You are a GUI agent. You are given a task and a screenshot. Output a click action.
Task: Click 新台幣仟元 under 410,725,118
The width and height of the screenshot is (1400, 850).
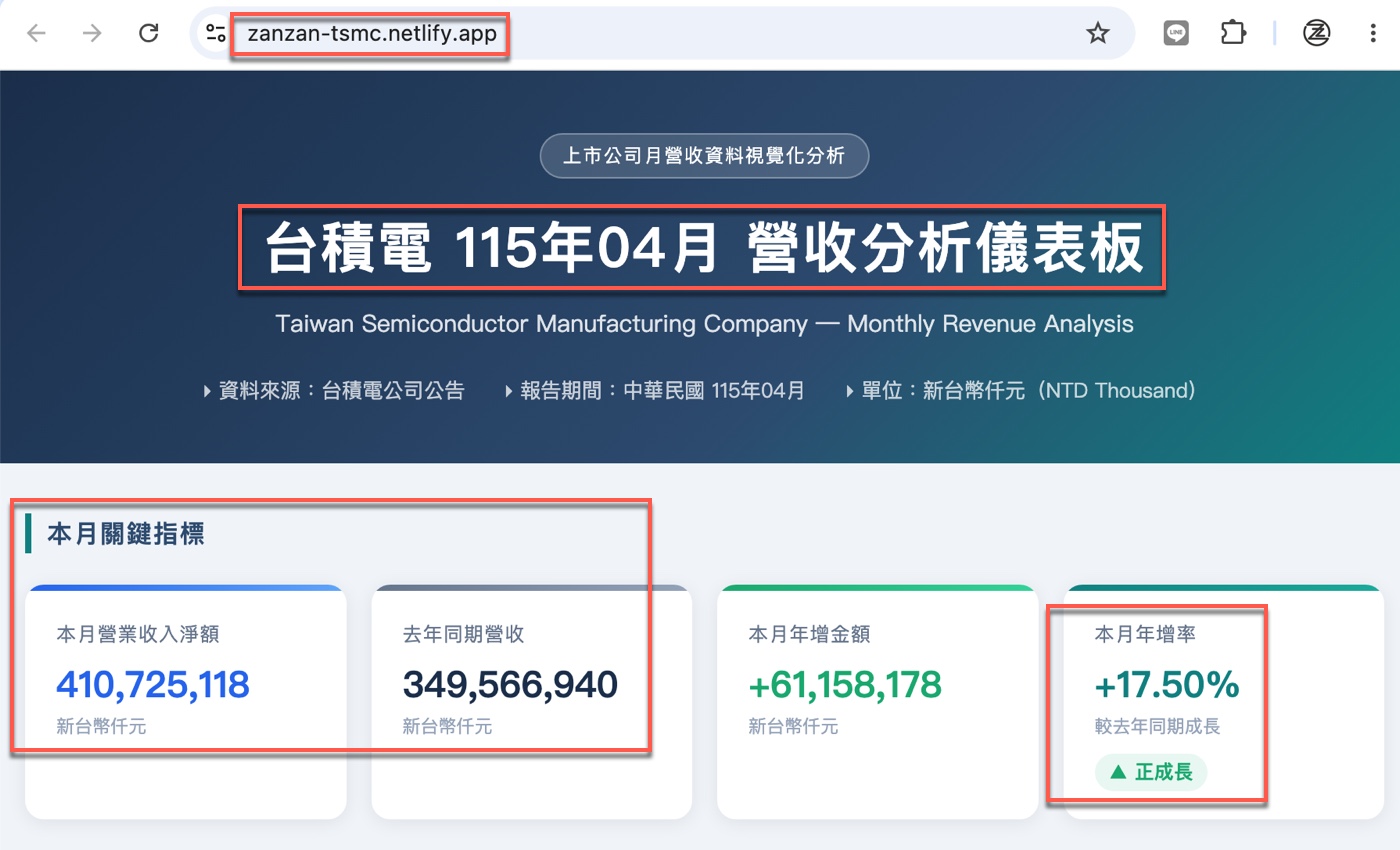click(x=101, y=727)
